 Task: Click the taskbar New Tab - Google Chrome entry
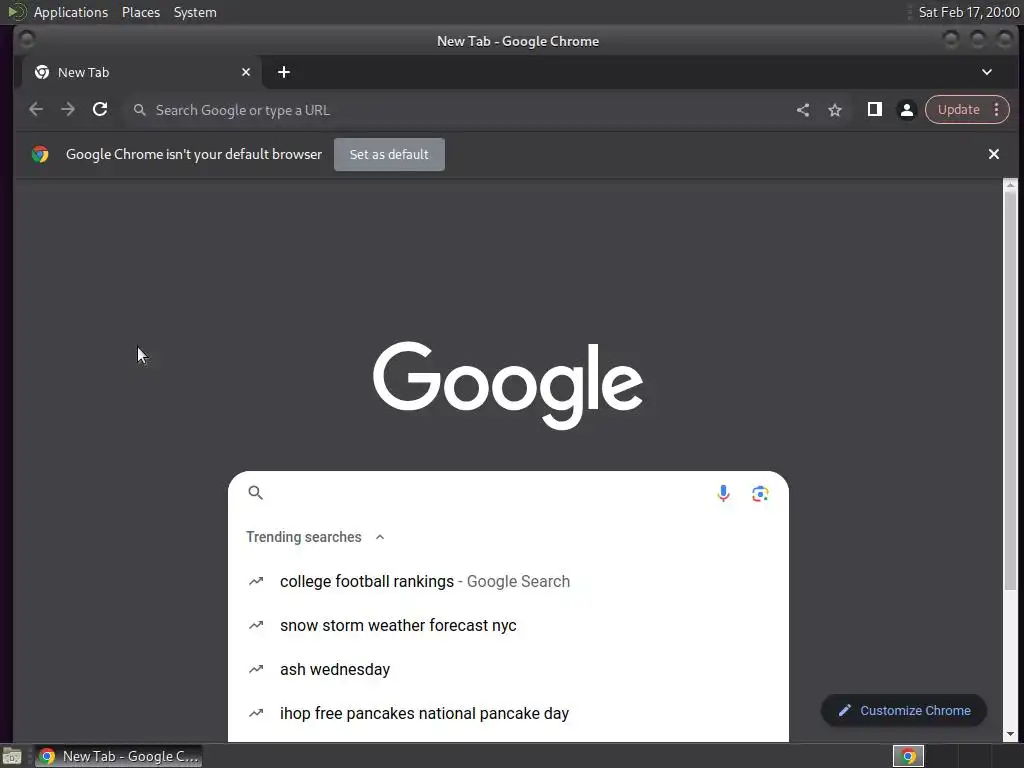(119, 756)
